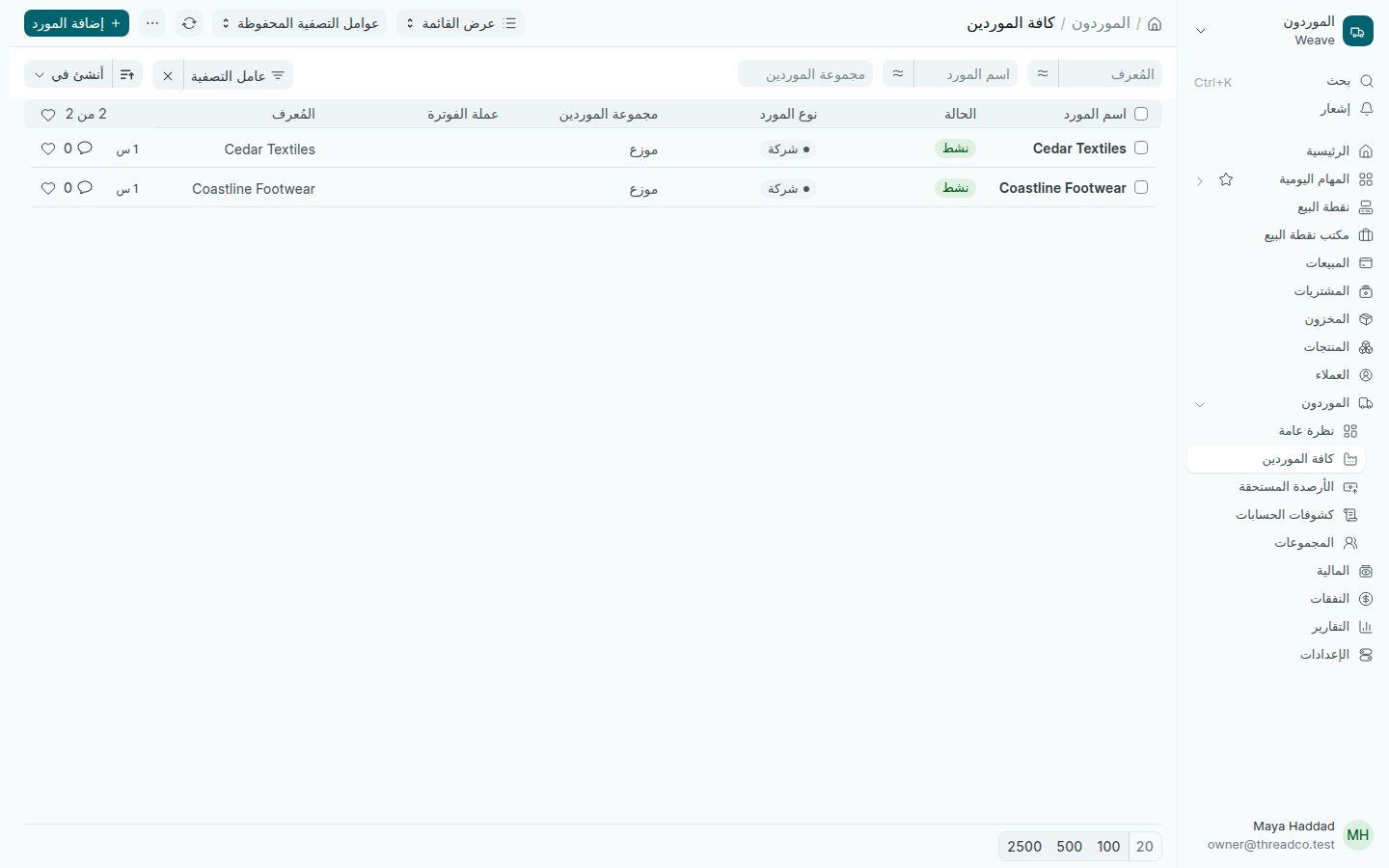Set page size to 500
The height and width of the screenshot is (868, 1389).
1069,847
